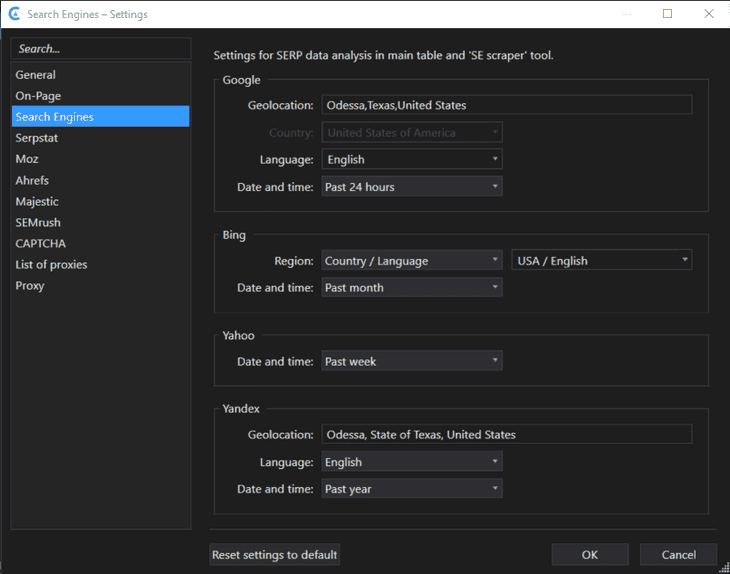This screenshot has width=730, height=574.
Task: Expand the Google Language dropdown
Action: click(411, 159)
